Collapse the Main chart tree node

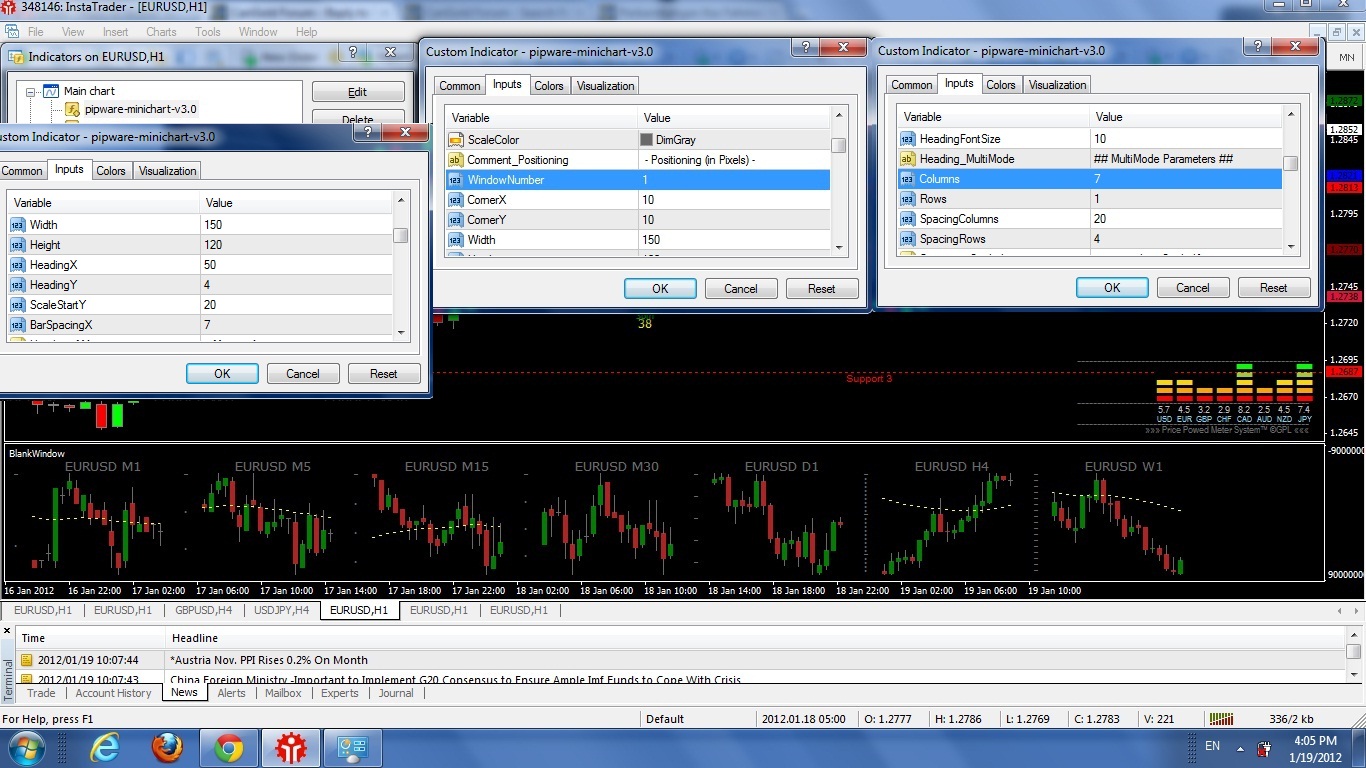pyautogui.click(x=31, y=91)
